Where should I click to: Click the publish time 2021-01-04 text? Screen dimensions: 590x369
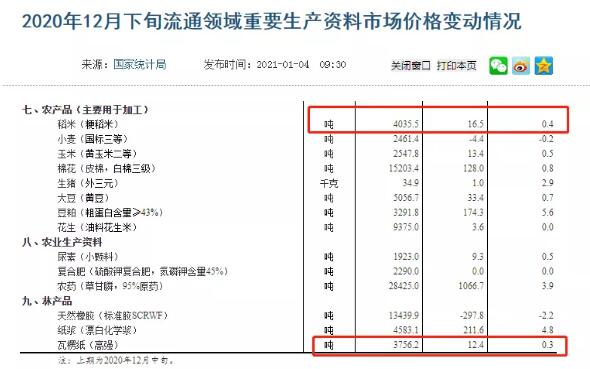tap(283, 65)
